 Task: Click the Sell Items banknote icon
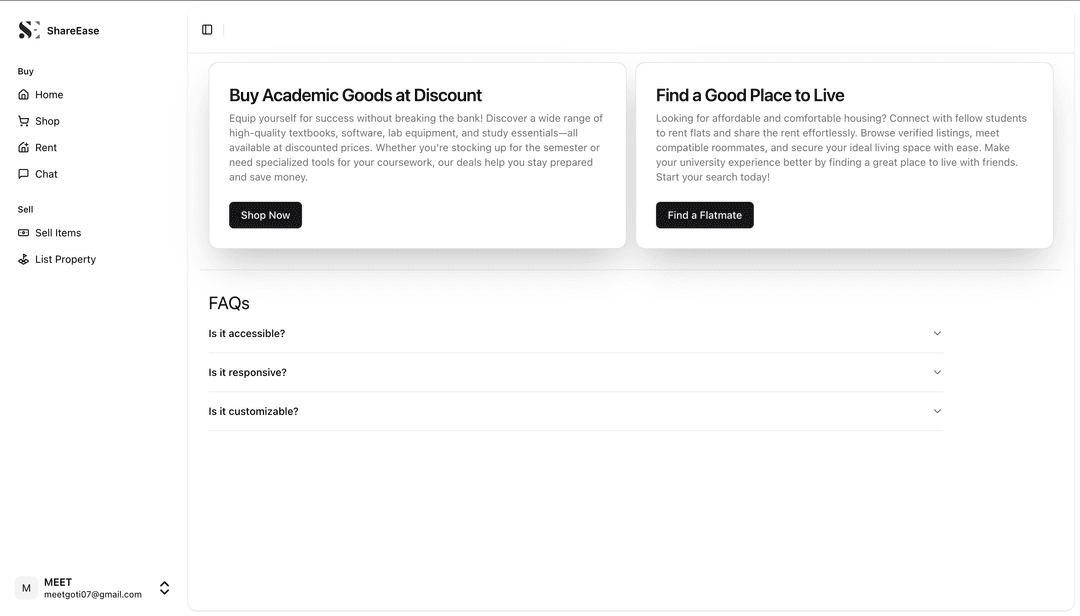24,233
